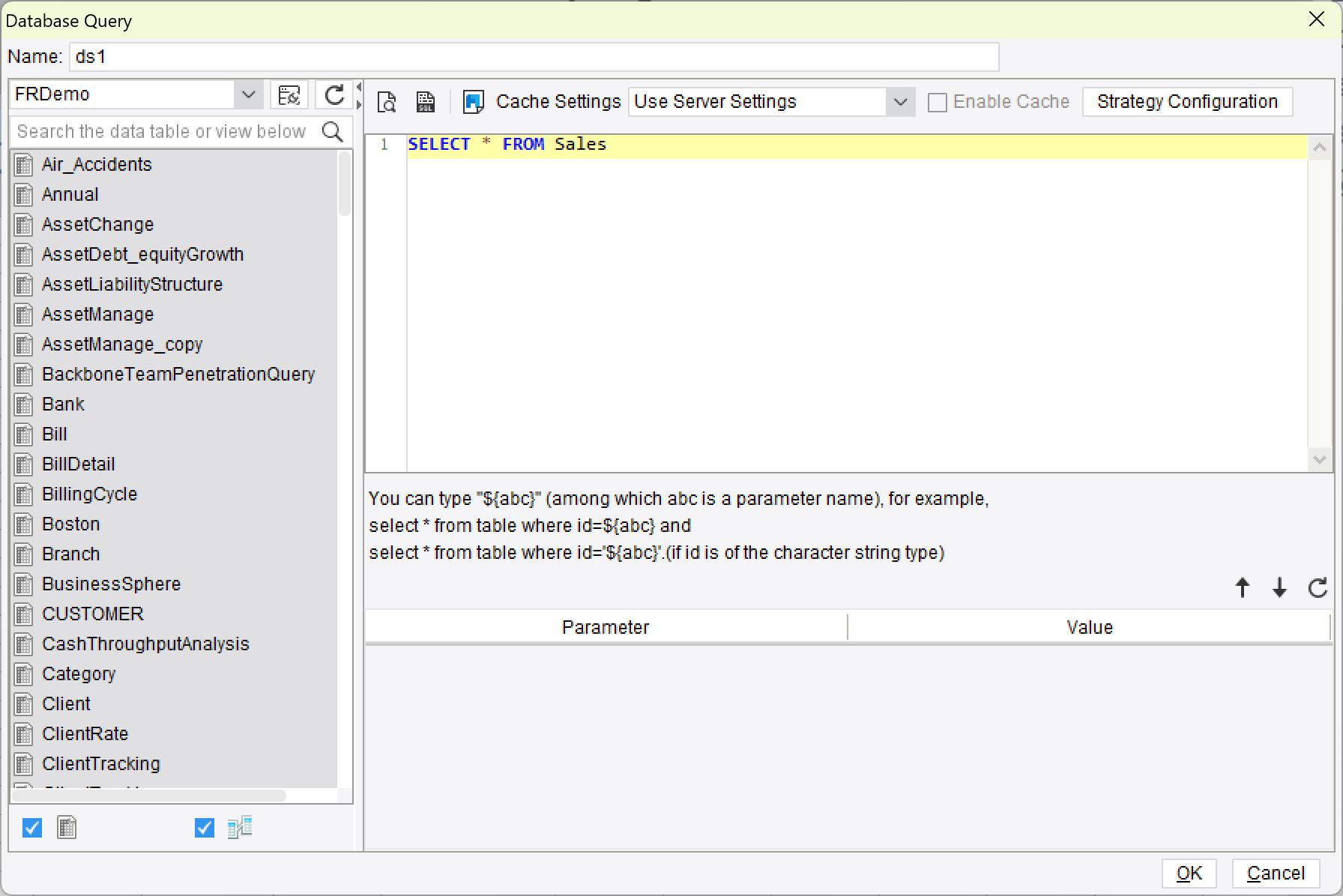This screenshot has width=1343, height=896.
Task: Click the move-parameter-down arrow icon
Action: (x=1279, y=588)
